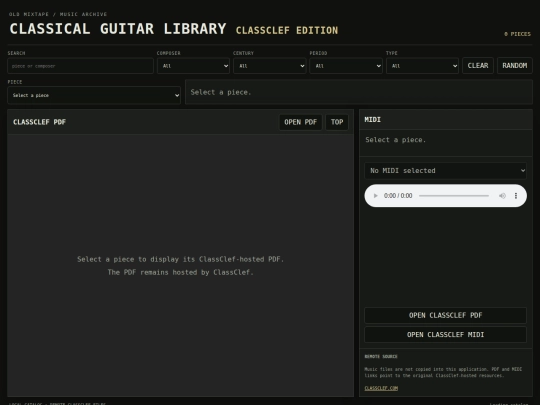Click the ClassClef PDF panel heading
The image size is (540, 405).
tap(39, 122)
